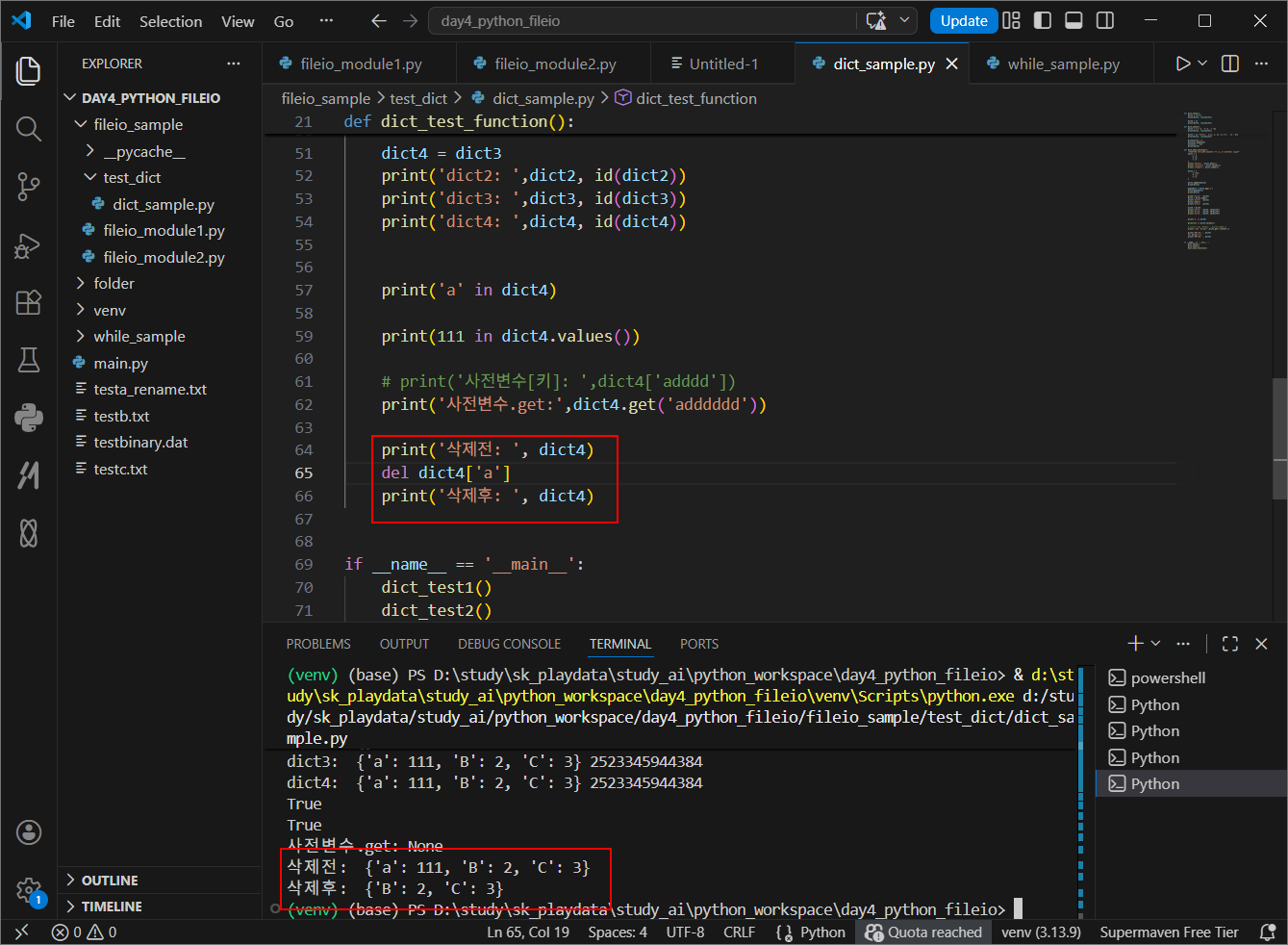Image resolution: width=1288 pixels, height=945 pixels.
Task: Split the editor to the right
Action: coord(1230,64)
